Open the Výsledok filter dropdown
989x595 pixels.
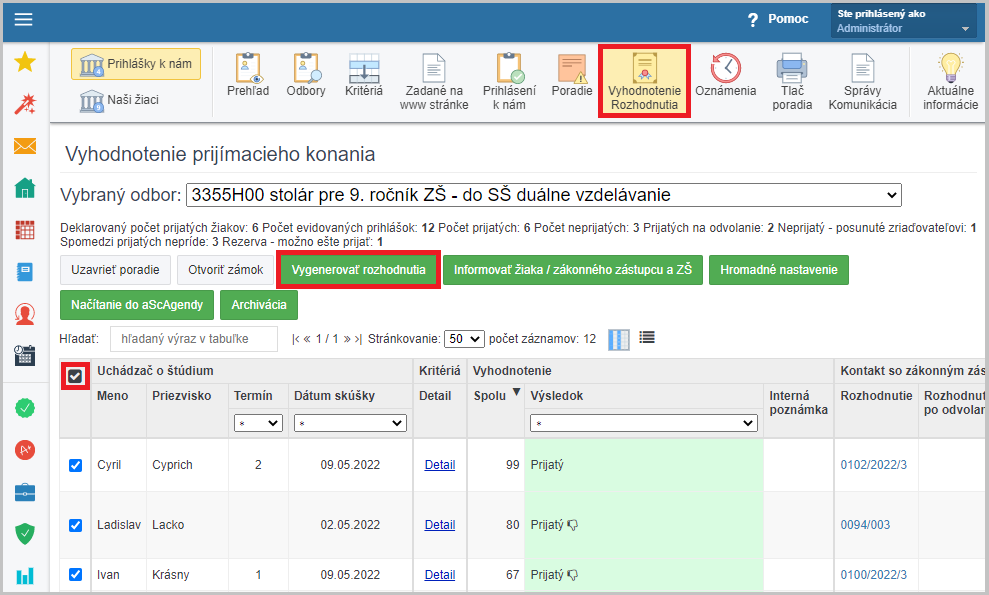pyautogui.click(x=643, y=423)
